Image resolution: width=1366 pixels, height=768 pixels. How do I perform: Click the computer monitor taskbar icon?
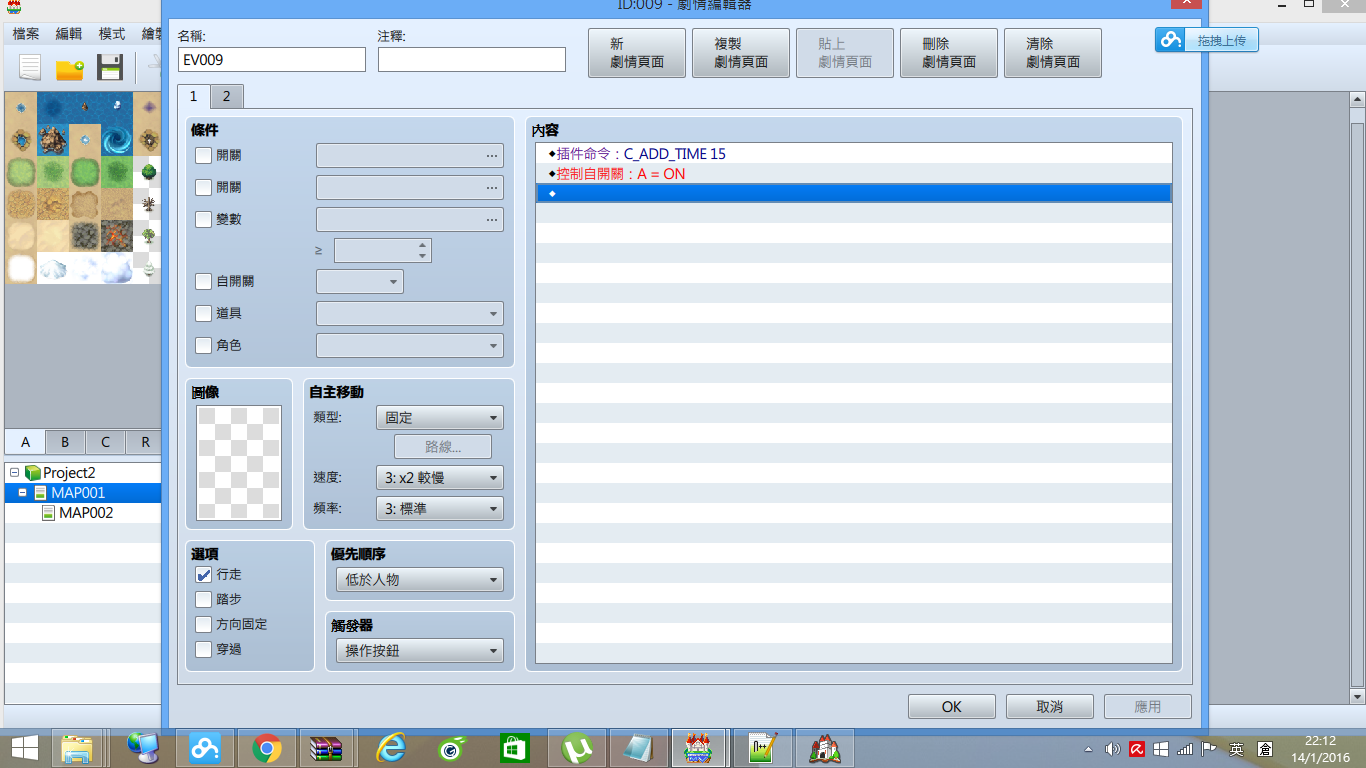[142, 748]
